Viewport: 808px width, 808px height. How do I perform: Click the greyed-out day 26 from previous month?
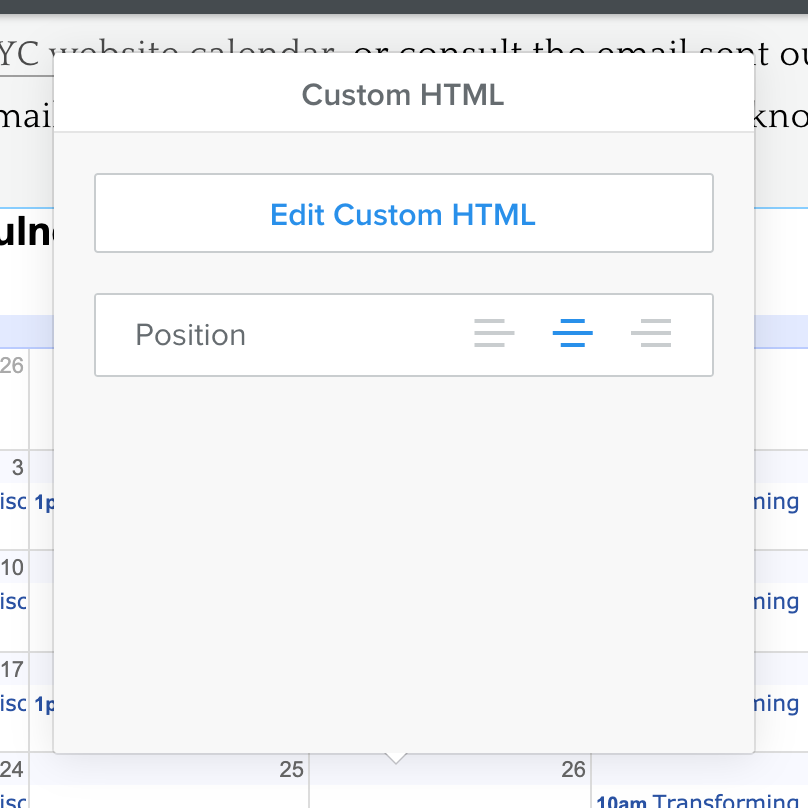(x=12, y=365)
